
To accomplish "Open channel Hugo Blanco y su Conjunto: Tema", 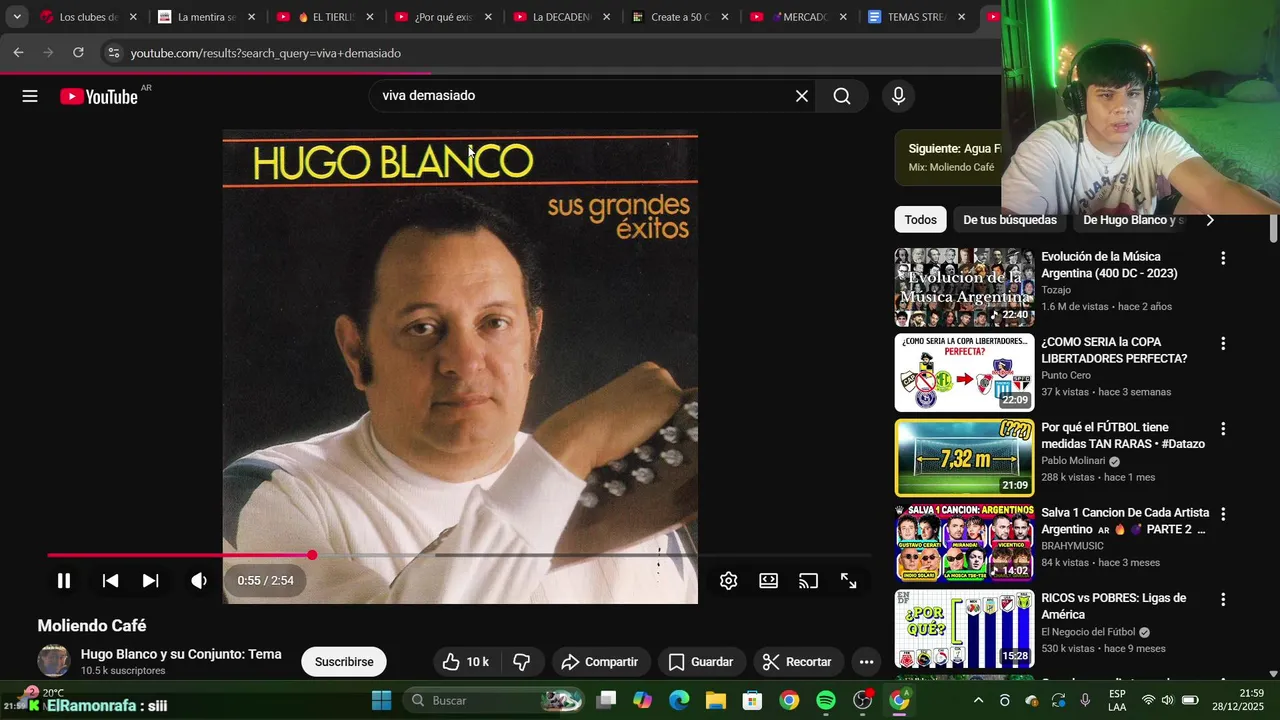I will pyautogui.click(x=181, y=654).
